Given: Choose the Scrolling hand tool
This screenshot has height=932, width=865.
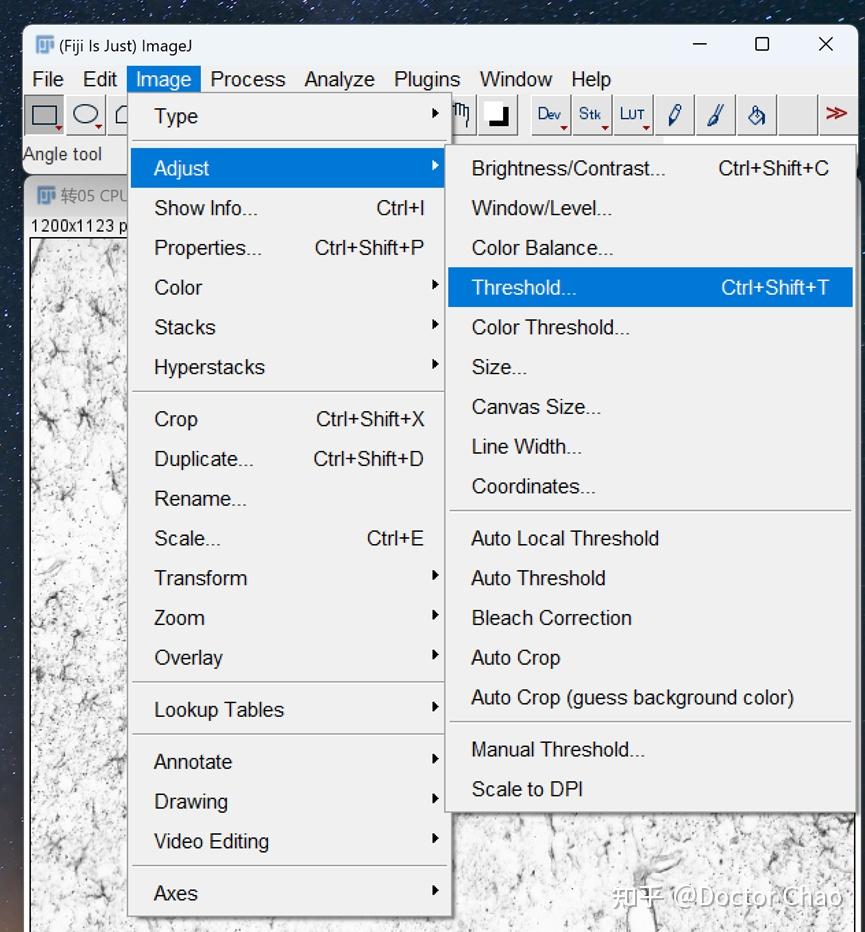Looking at the screenshot, I should 463,115.
